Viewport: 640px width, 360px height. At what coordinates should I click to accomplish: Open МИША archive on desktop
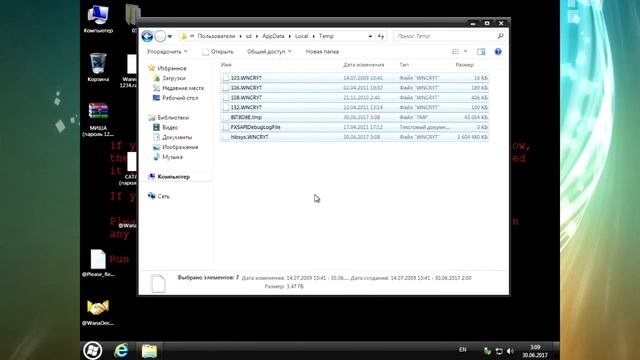coord(98,120)
